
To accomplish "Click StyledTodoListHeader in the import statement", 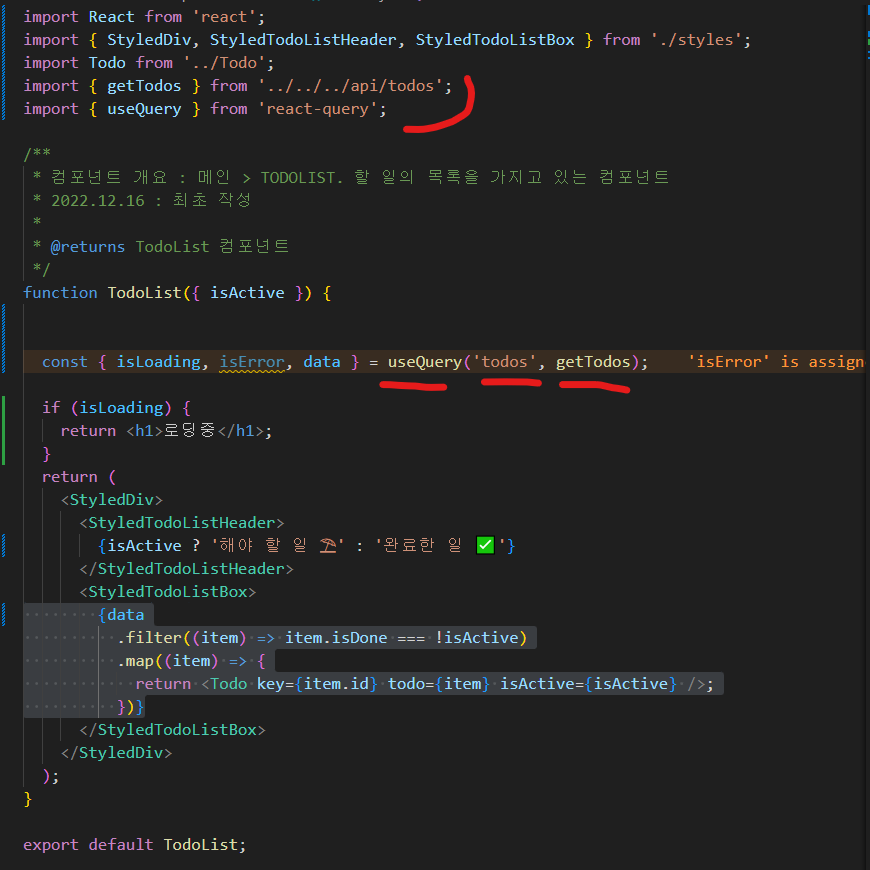I will click(303, 40).
